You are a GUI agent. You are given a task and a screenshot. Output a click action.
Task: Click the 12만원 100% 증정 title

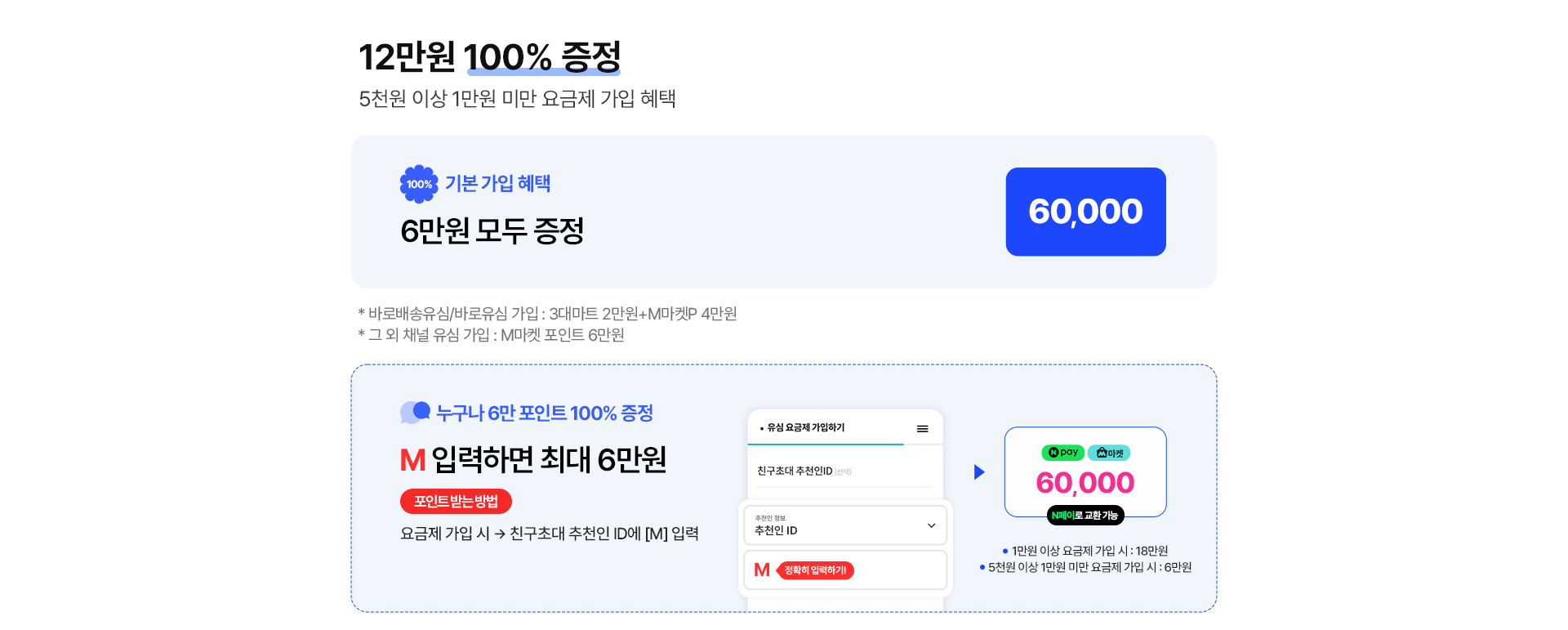(490, 57)
